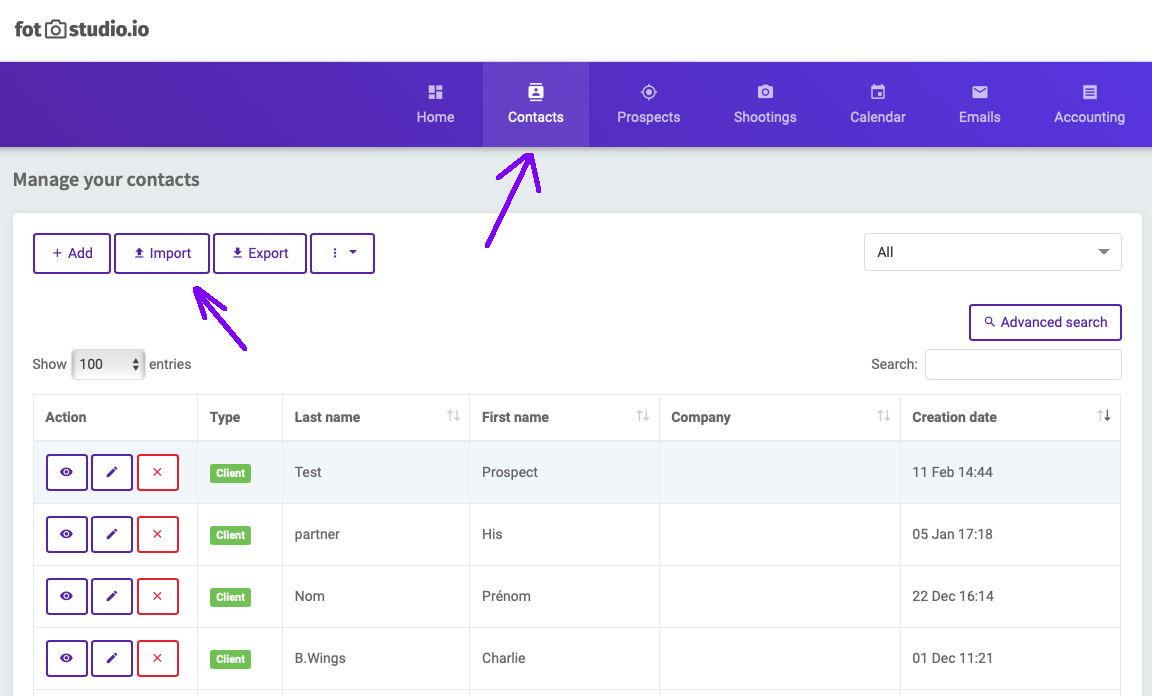This screenshot has height=696, width=1152.
Task: Open the Advanced search panel
Action: coord(1045,323)
